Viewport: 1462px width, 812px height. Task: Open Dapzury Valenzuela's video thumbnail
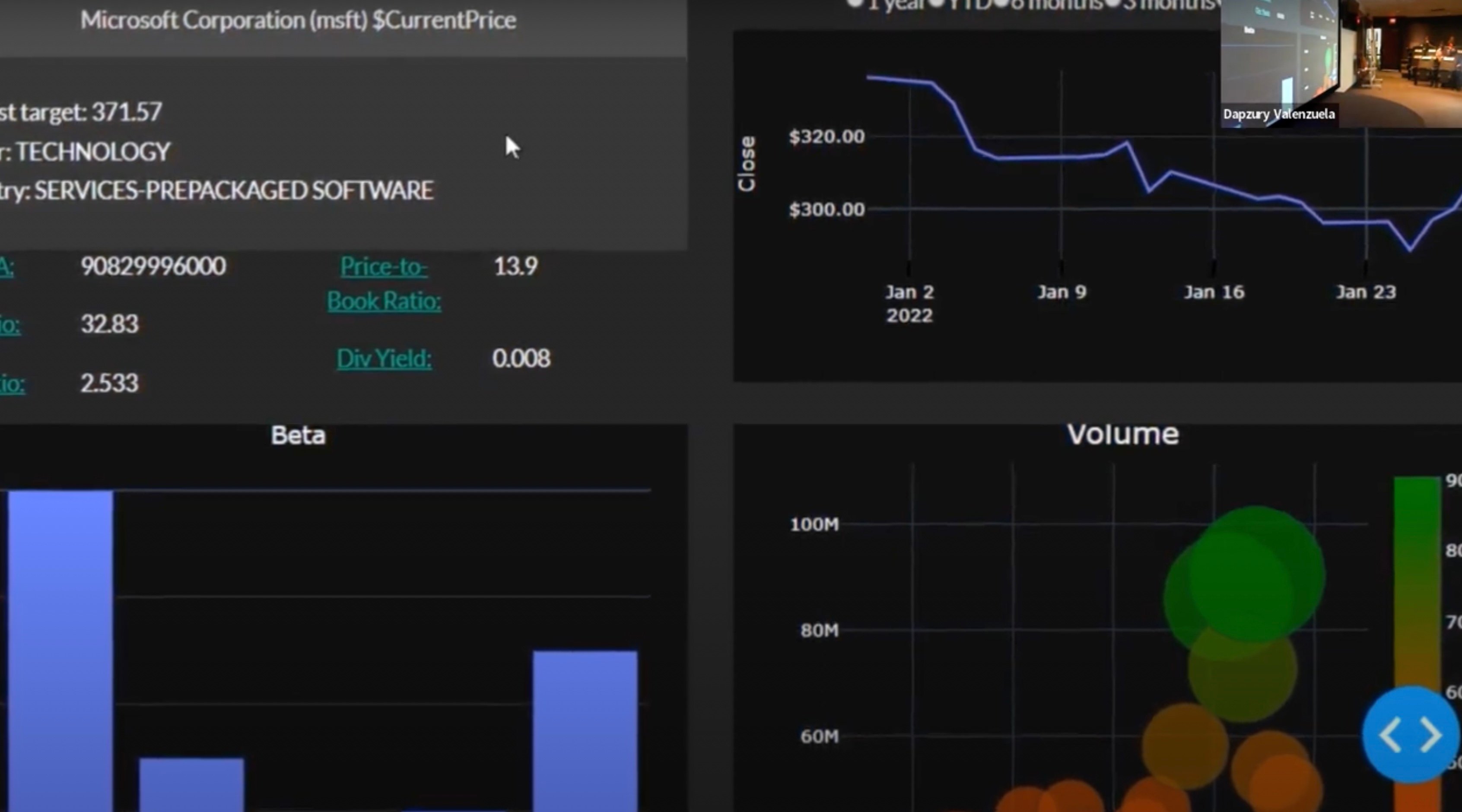[1341, 63]
